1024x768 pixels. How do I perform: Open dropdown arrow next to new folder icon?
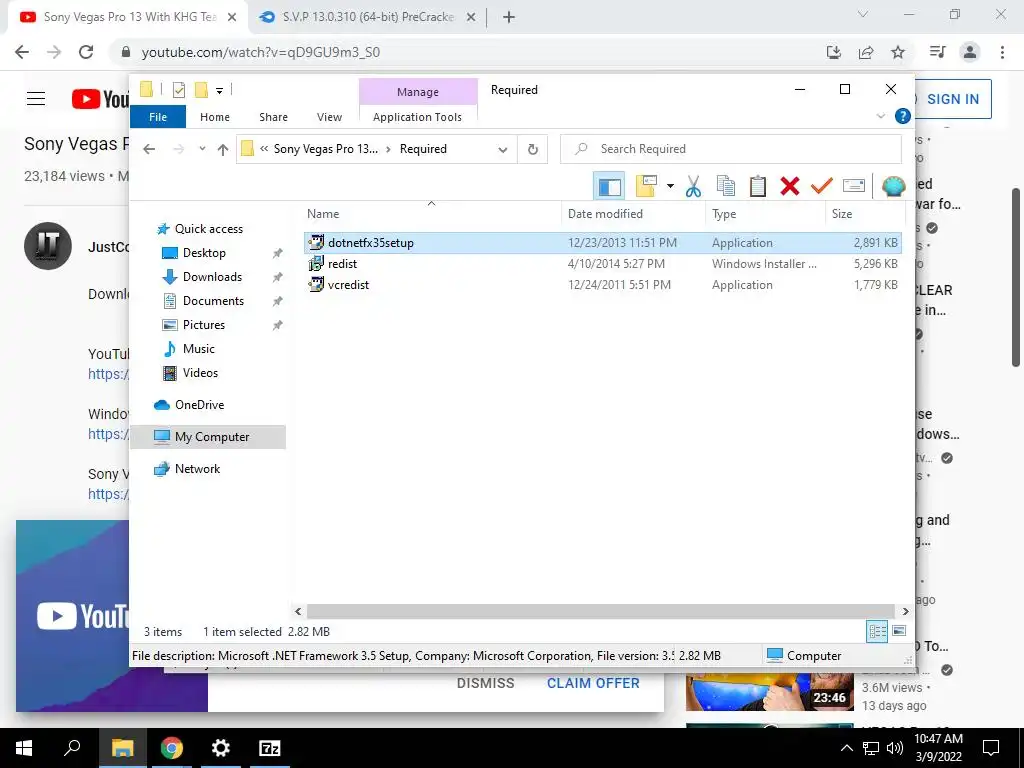670,186
